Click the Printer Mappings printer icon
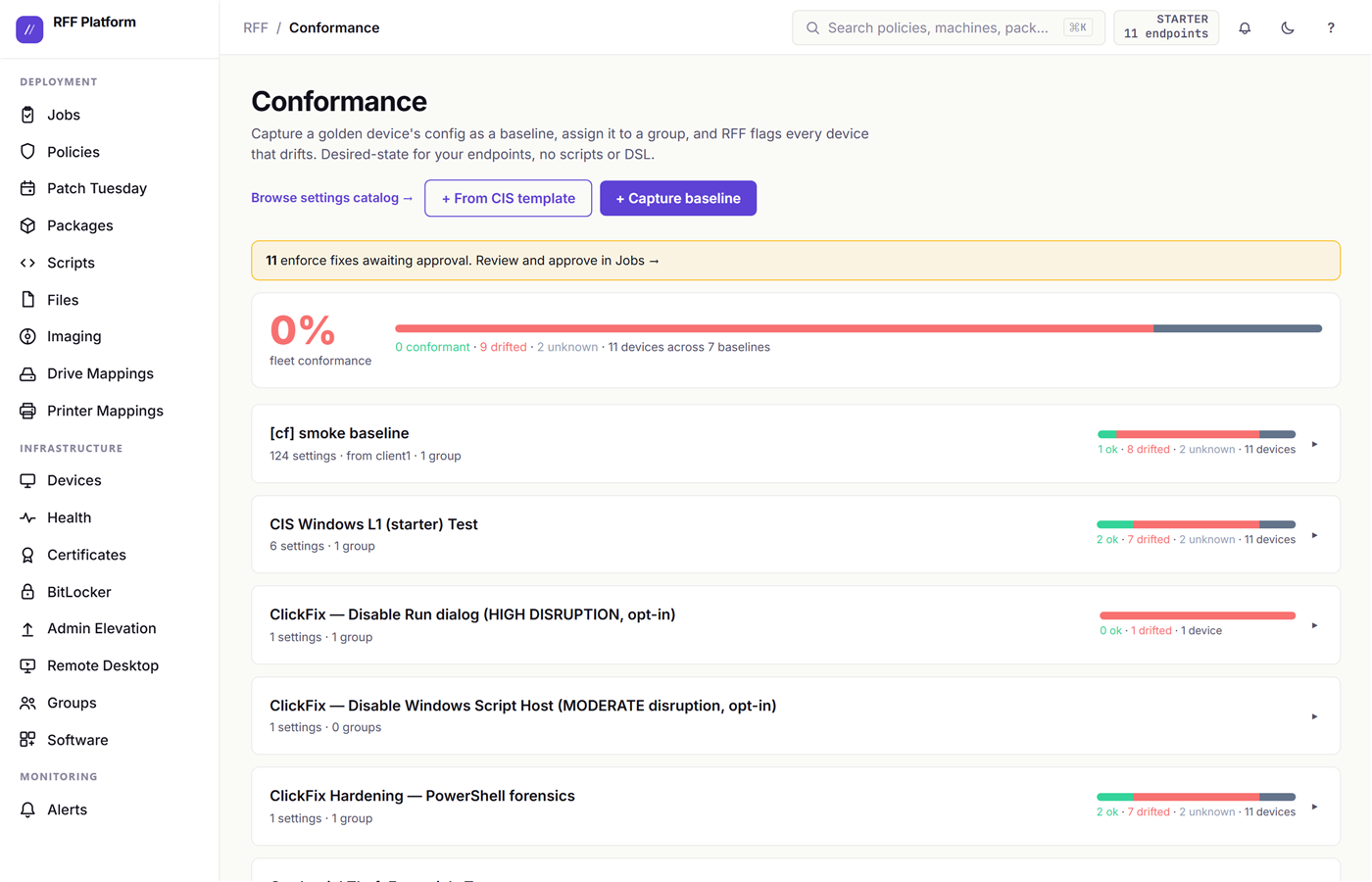1372x882 pixels. click(x=27, y=411)
